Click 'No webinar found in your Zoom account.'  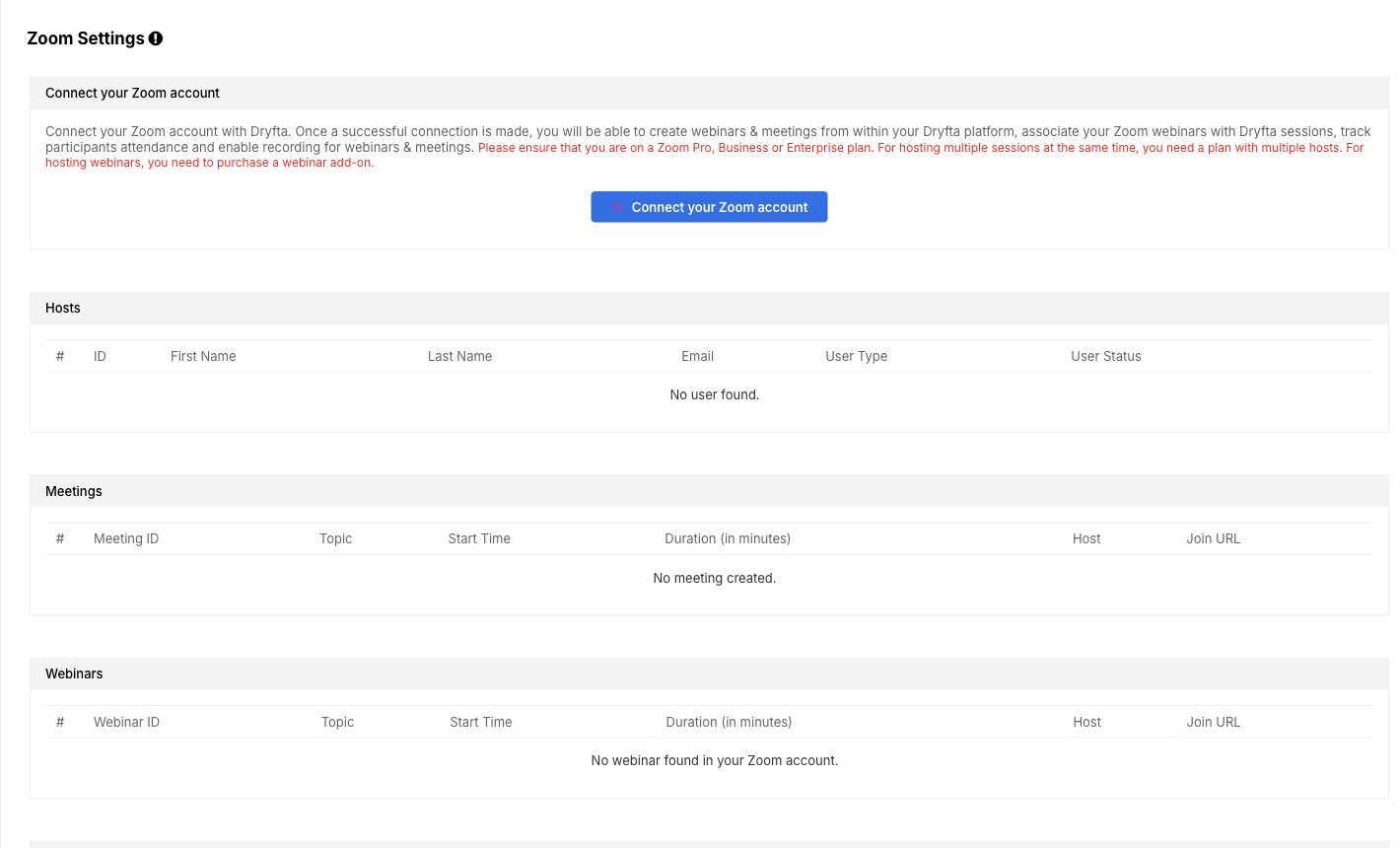[x=715, y=760]
